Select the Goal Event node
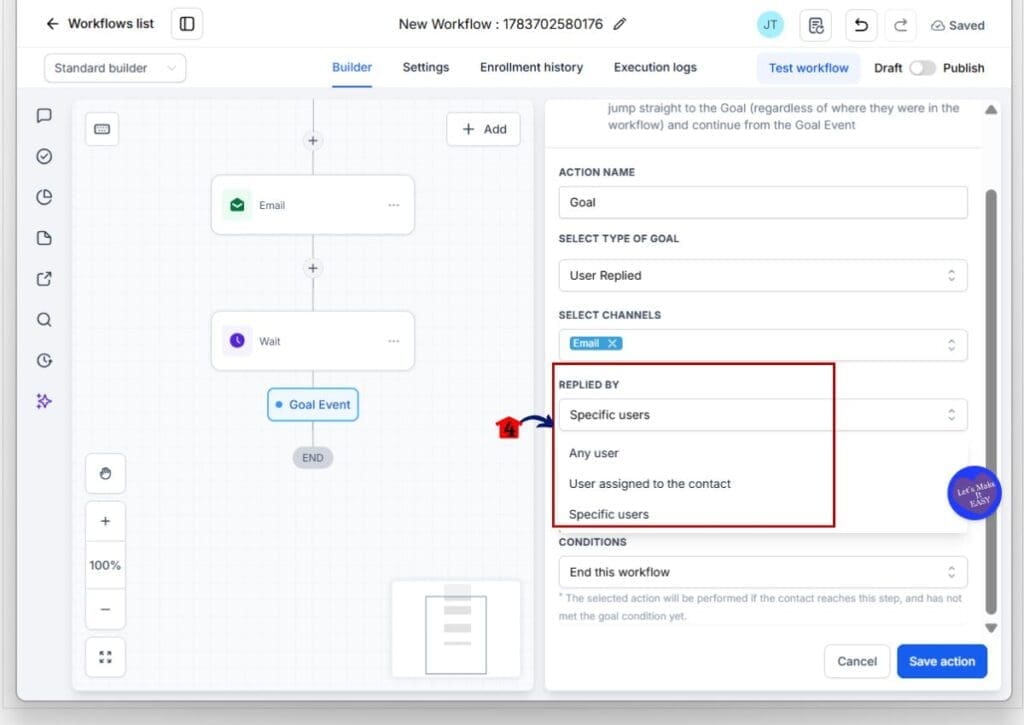Viewport: 1024px width, 725px height. pos(313,404)
